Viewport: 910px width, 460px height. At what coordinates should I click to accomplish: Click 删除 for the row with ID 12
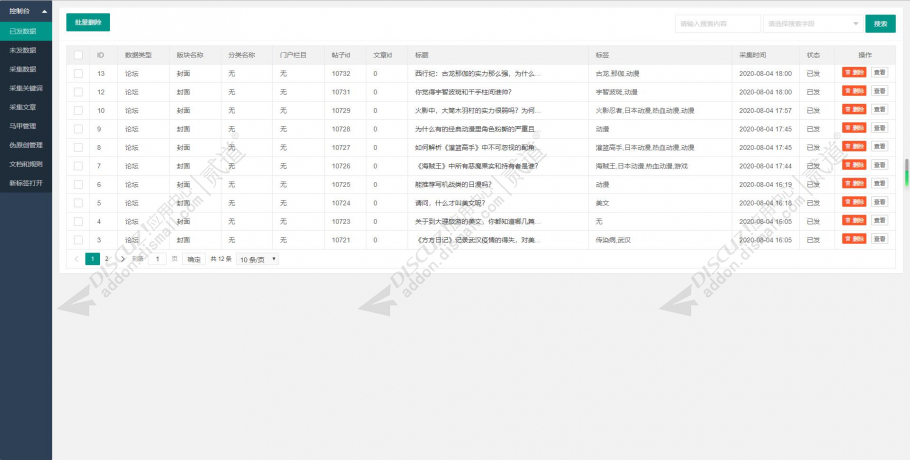(854, 92)
